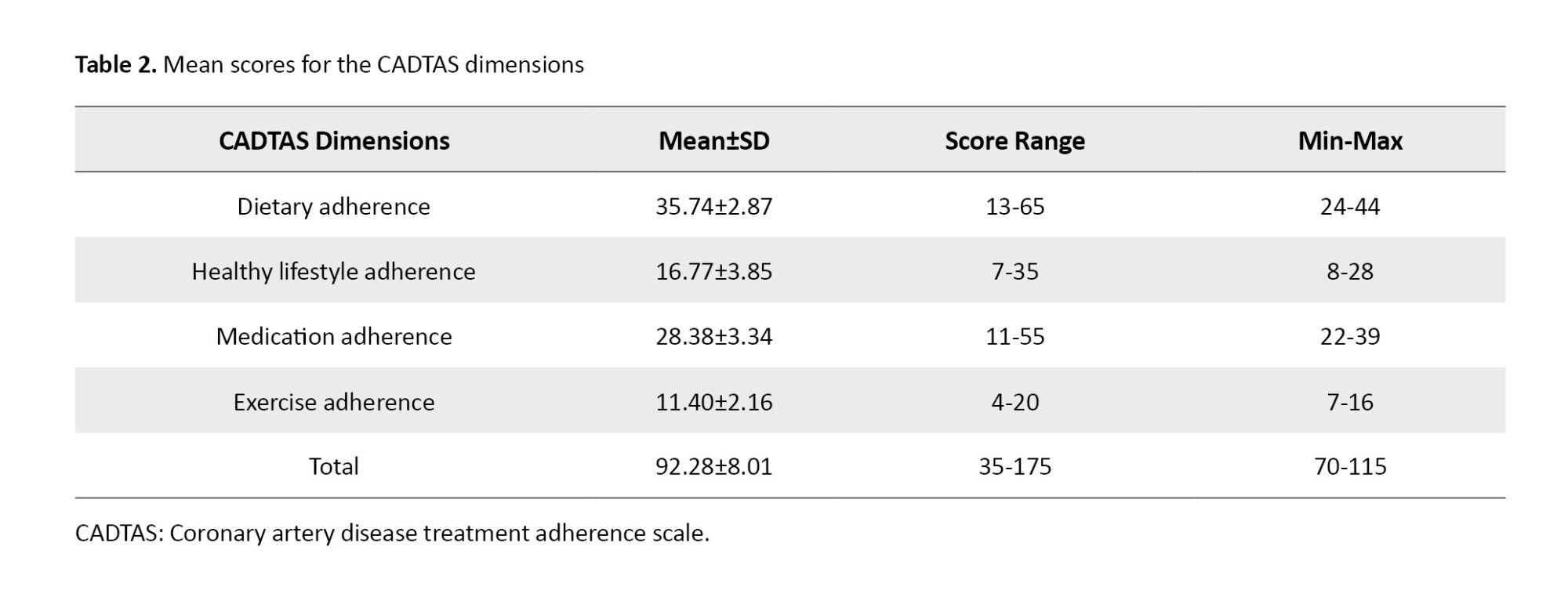Click the 16.77±3.85 mean value cell

point(713,271)
